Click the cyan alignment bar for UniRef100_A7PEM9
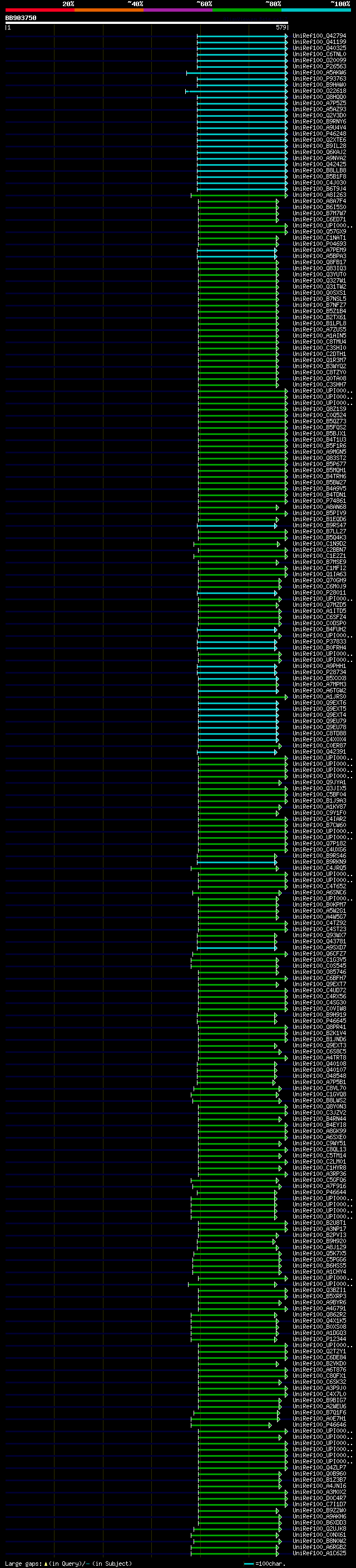This screenshot has width=356, height=1568. point(237,250)
